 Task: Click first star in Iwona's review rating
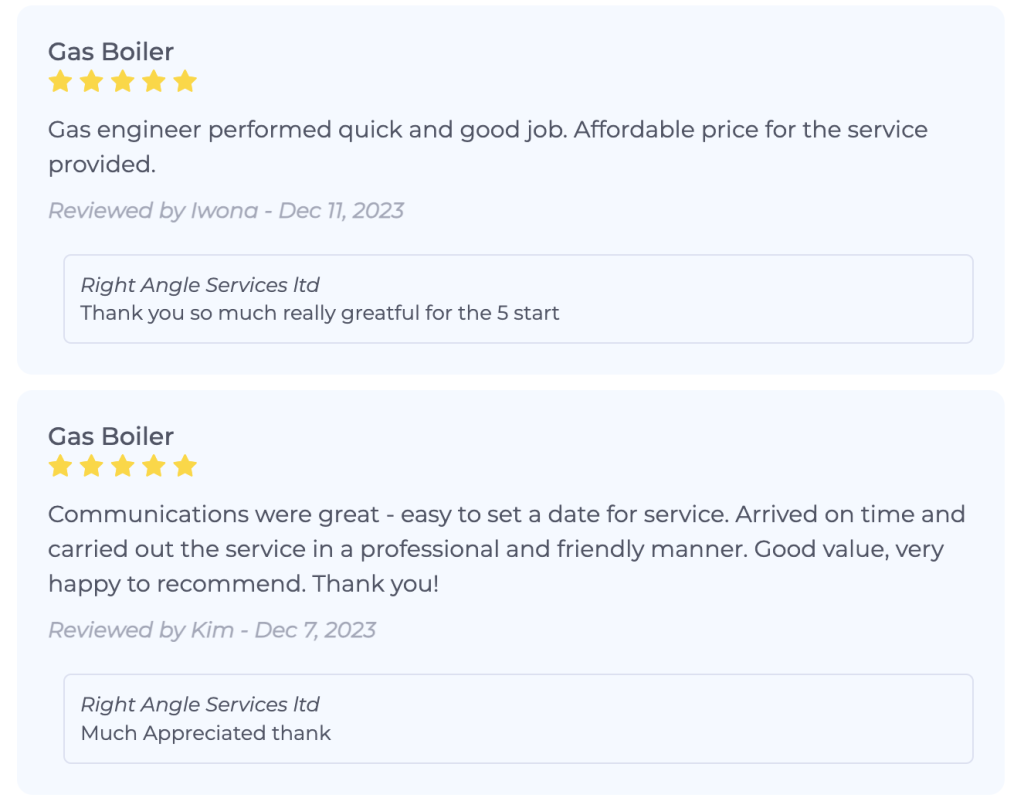click(60, 82)
